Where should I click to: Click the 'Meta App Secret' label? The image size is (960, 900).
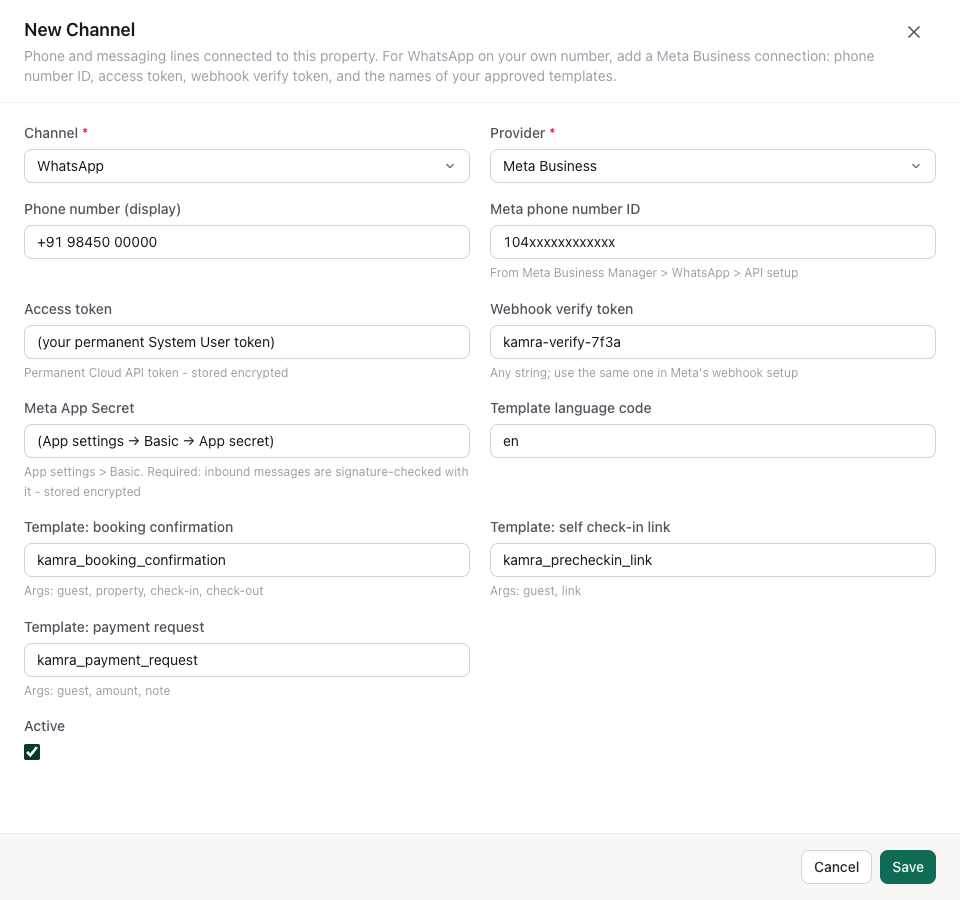[x=80, y=408]
